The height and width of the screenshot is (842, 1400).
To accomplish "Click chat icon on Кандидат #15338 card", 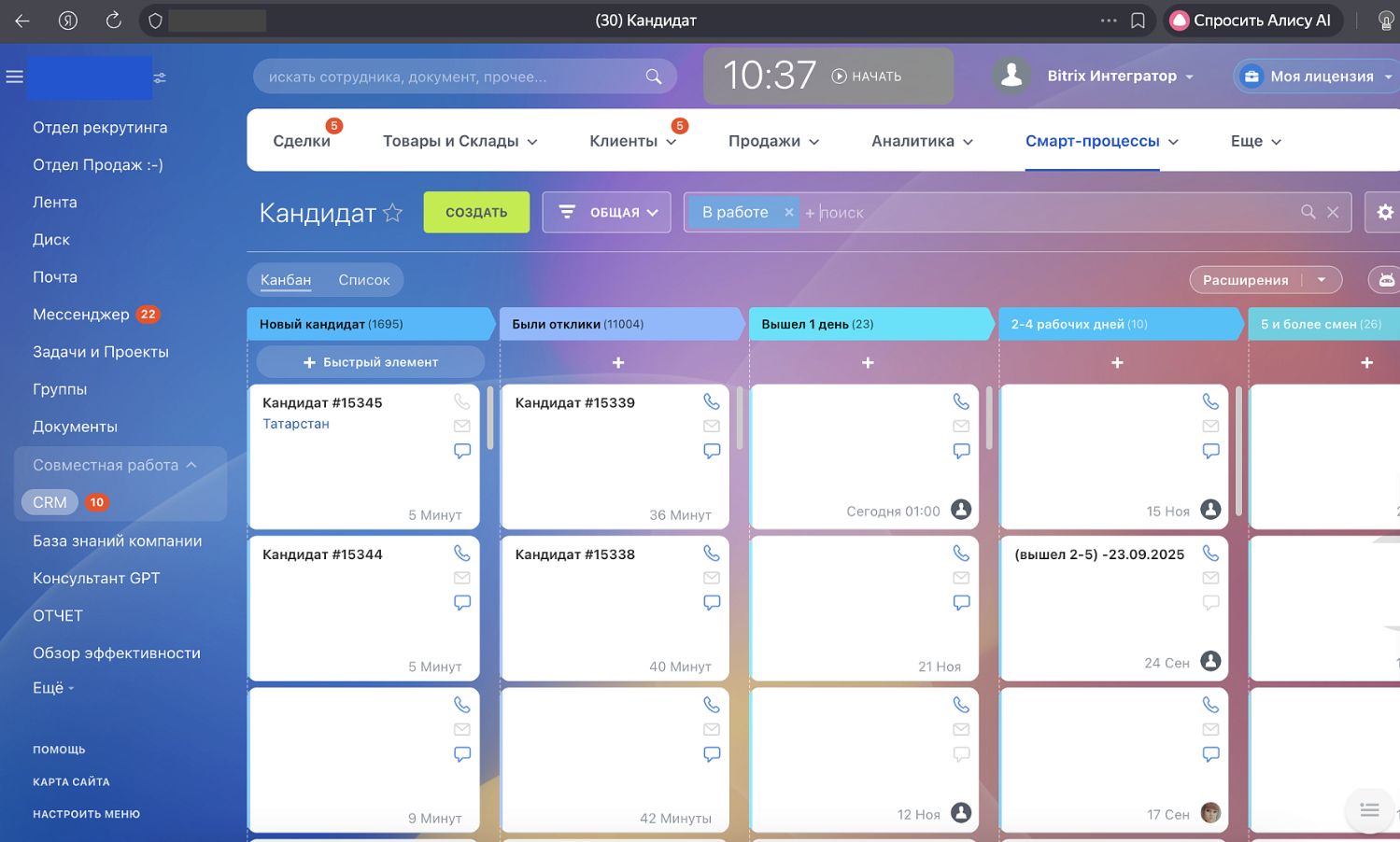I will tap(712, 602).
